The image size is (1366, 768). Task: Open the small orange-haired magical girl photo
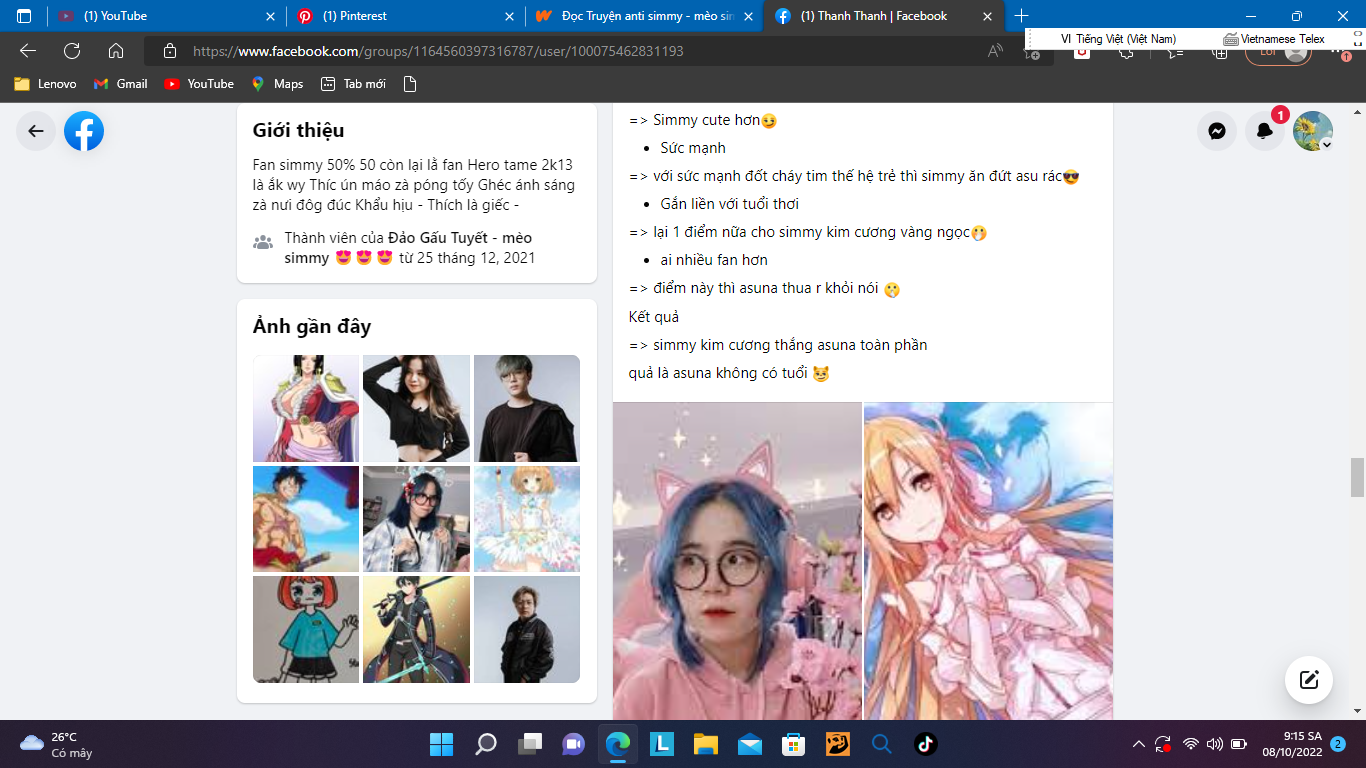tap(527, 519)
